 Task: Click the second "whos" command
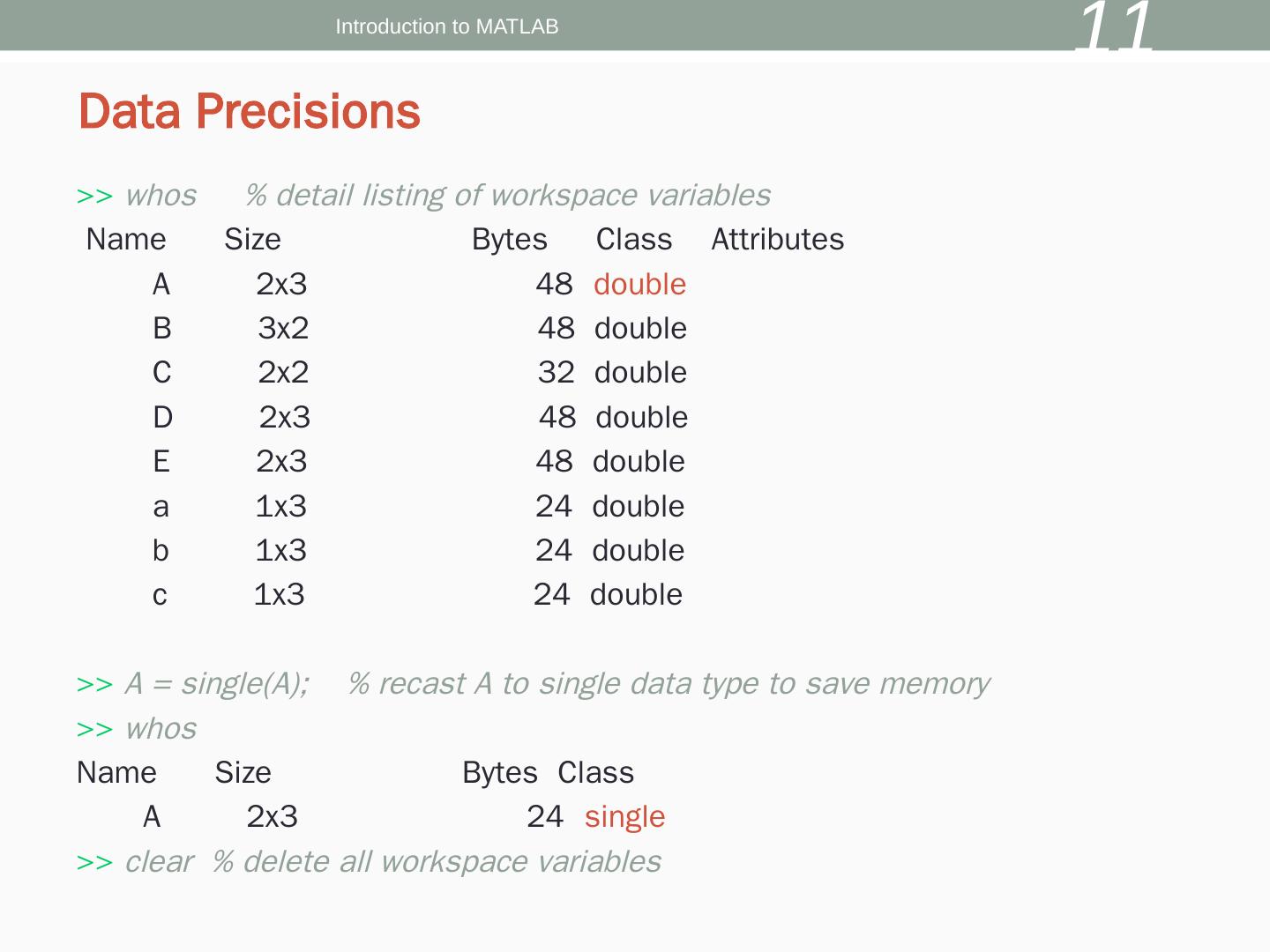(161, 729)
